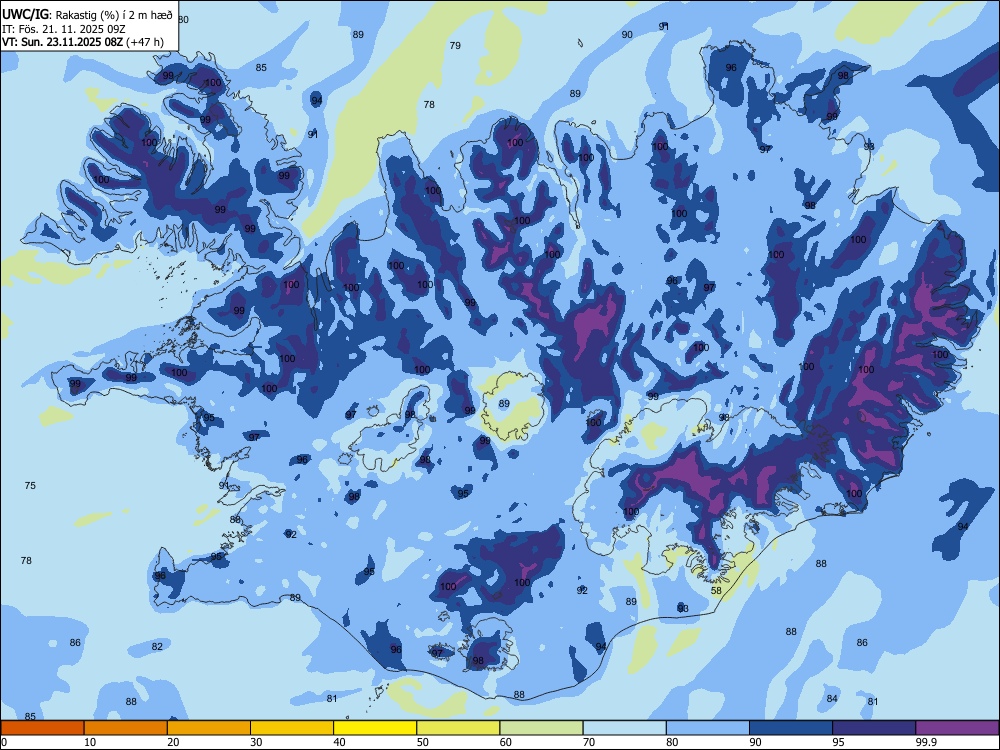This screenshot has height=750, width=1000.
Task: Click the humidity value "84" on the map
Action: tap(832, 698)
